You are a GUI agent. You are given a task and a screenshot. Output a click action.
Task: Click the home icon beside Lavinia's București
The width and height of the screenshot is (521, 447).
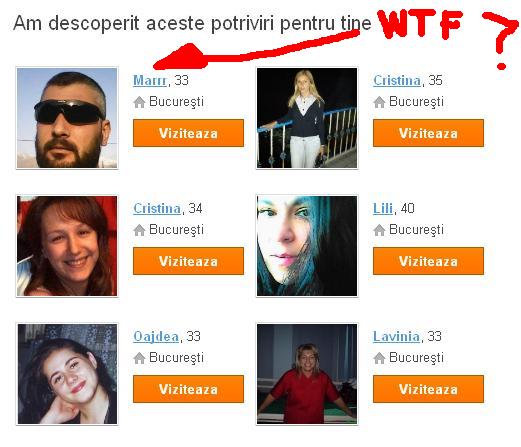[x=379, y=358]
